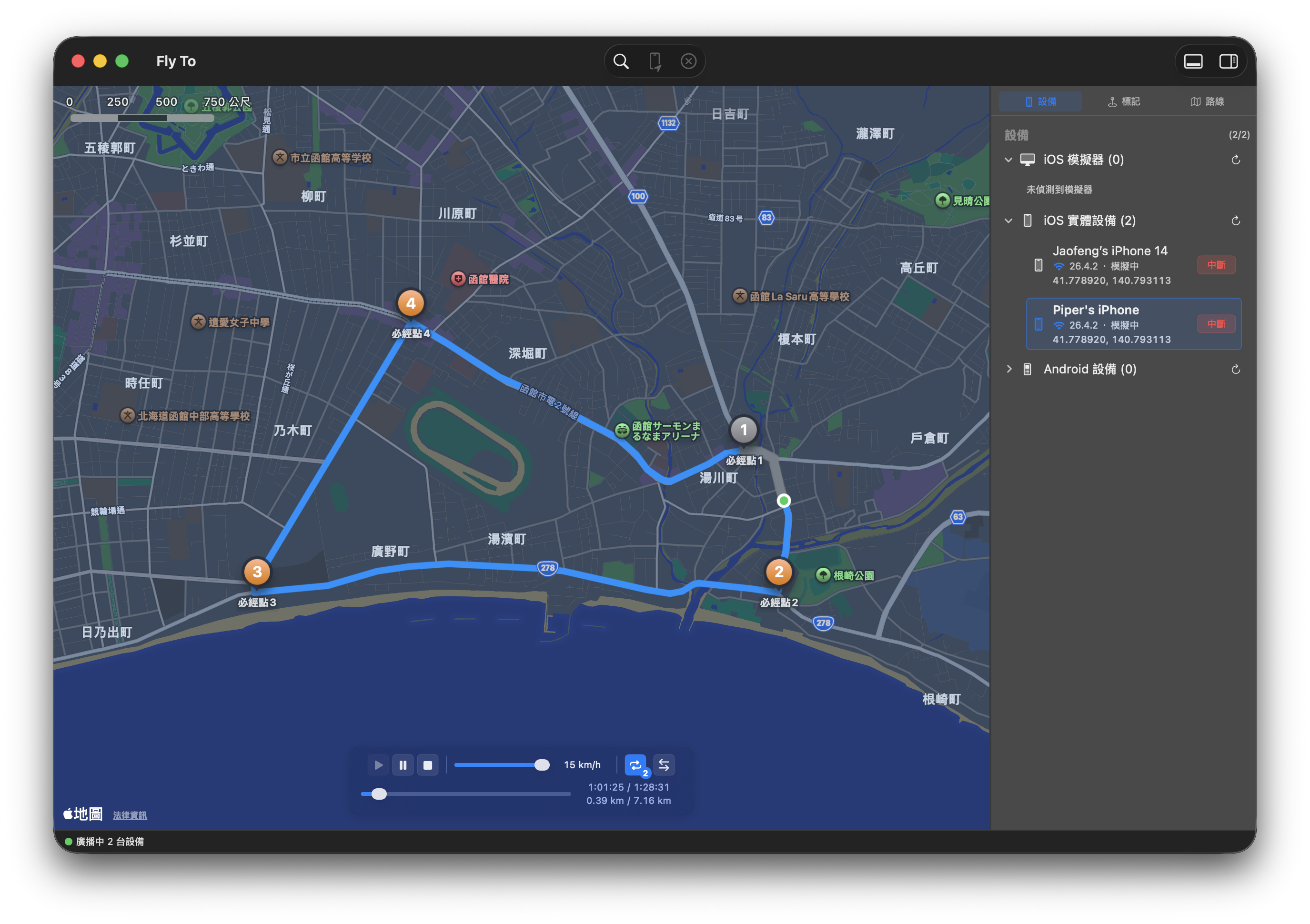
Task: Pause the route simulation
Action: click(x=403, y=765)
